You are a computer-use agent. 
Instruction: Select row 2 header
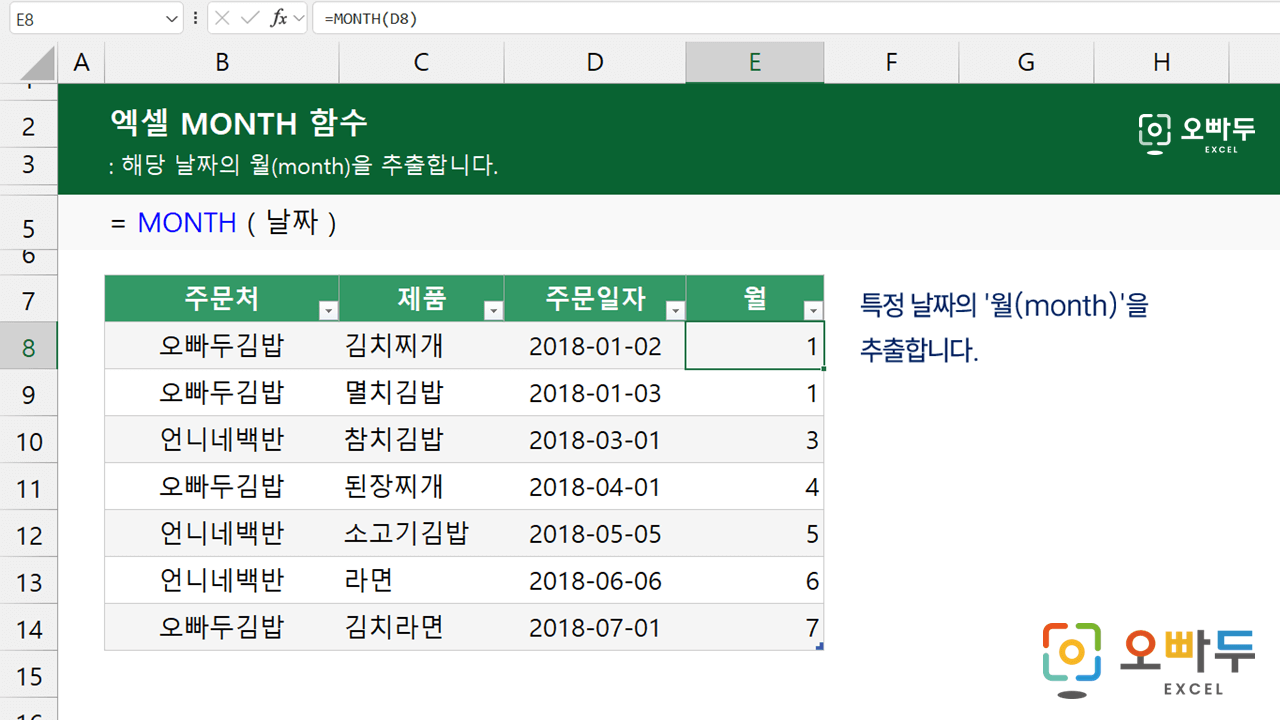[x=28, y=125]
